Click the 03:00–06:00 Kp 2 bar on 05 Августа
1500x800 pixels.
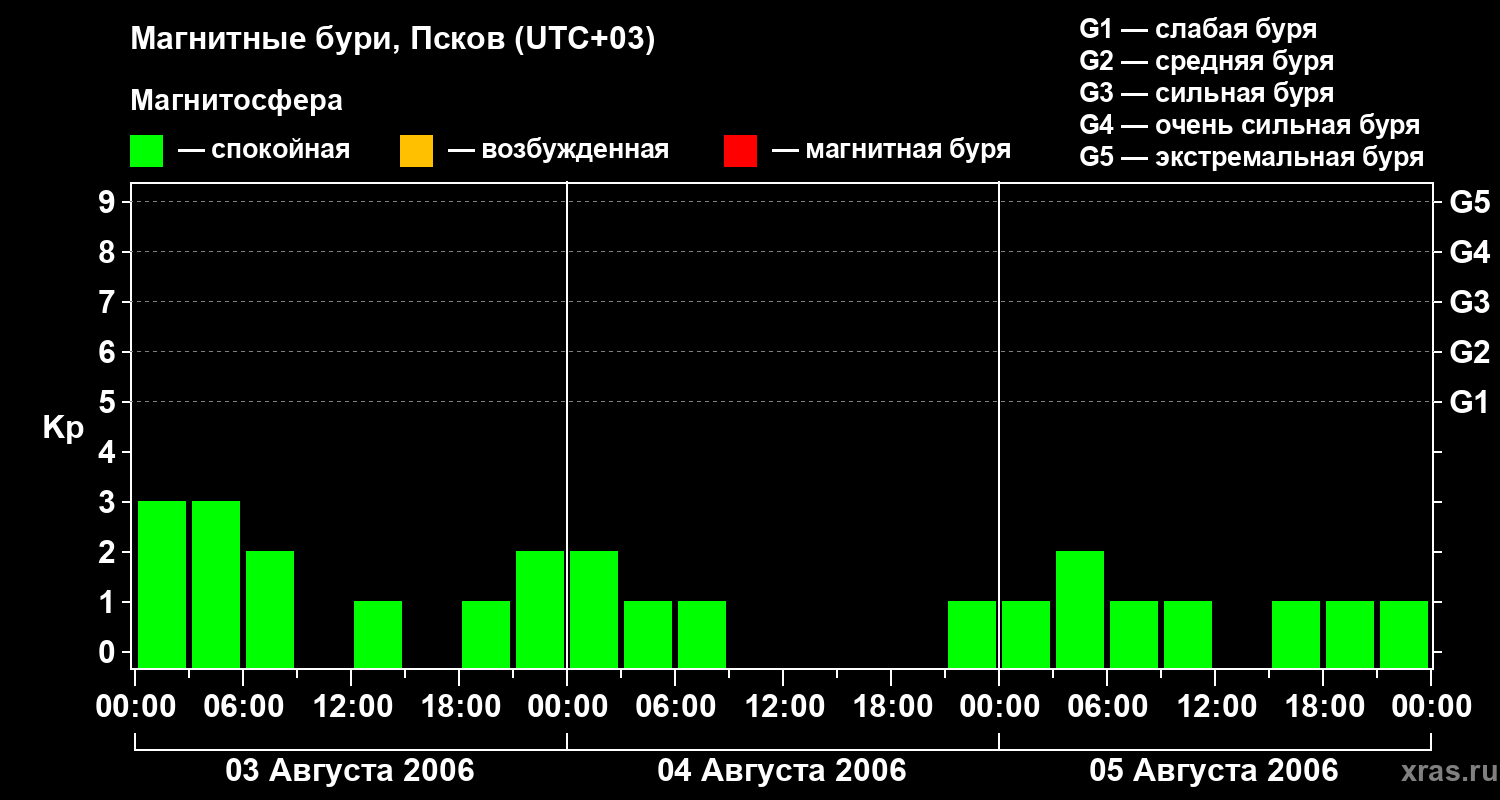(1080, 609)
